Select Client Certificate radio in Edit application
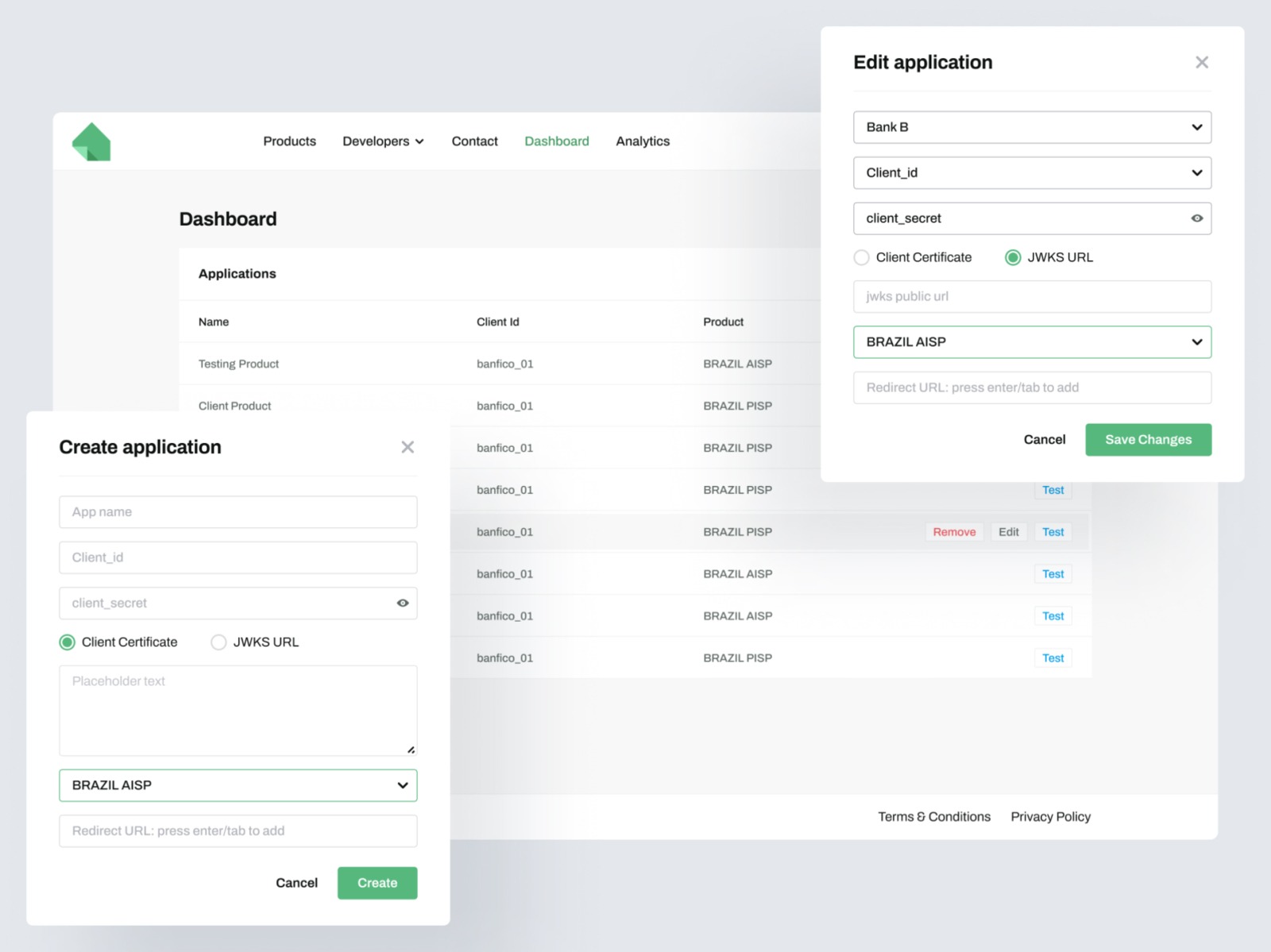This screenshot has width=1271, height=952. 862,257
